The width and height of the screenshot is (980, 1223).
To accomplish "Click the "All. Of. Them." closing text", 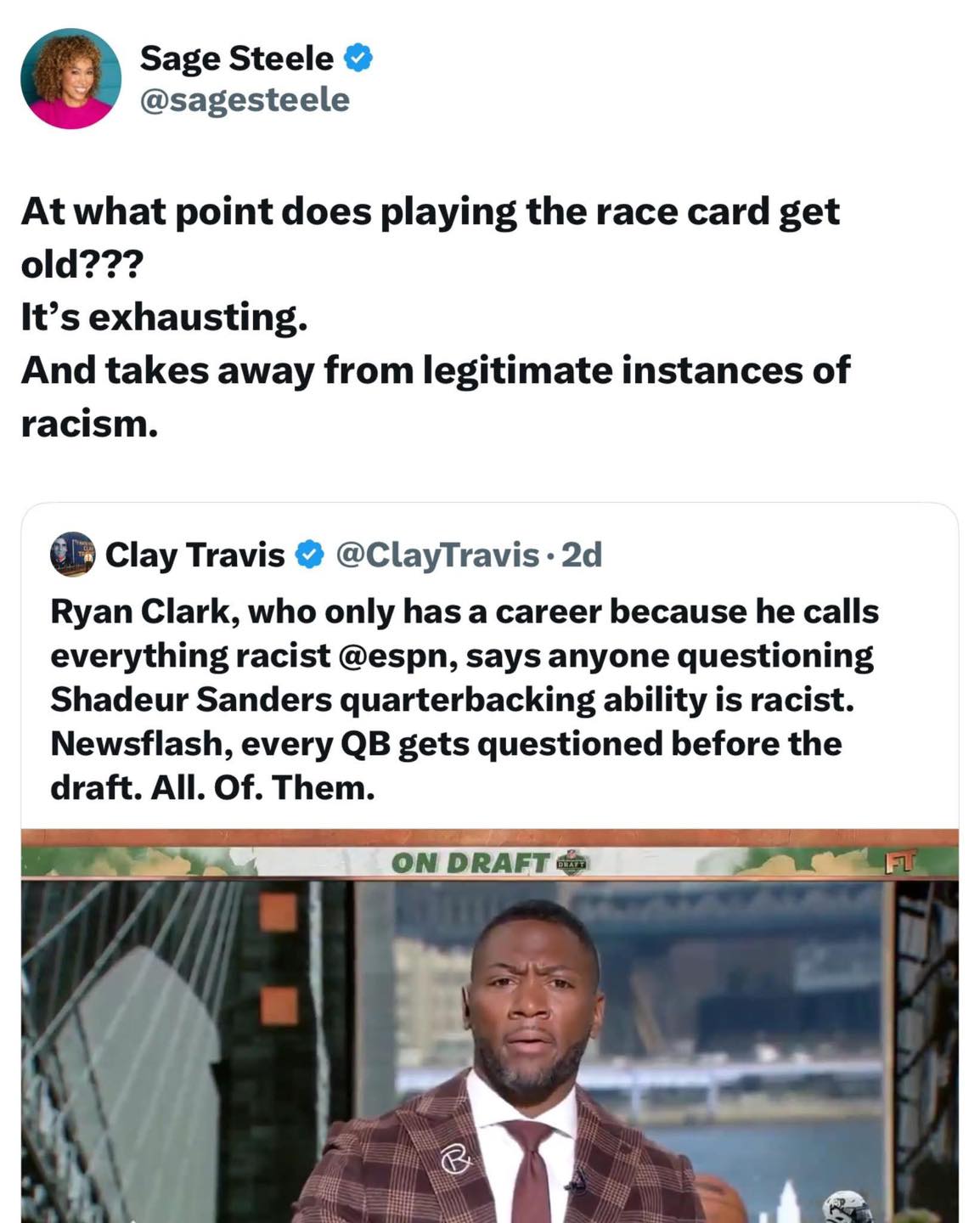I will tap(263, 788).
